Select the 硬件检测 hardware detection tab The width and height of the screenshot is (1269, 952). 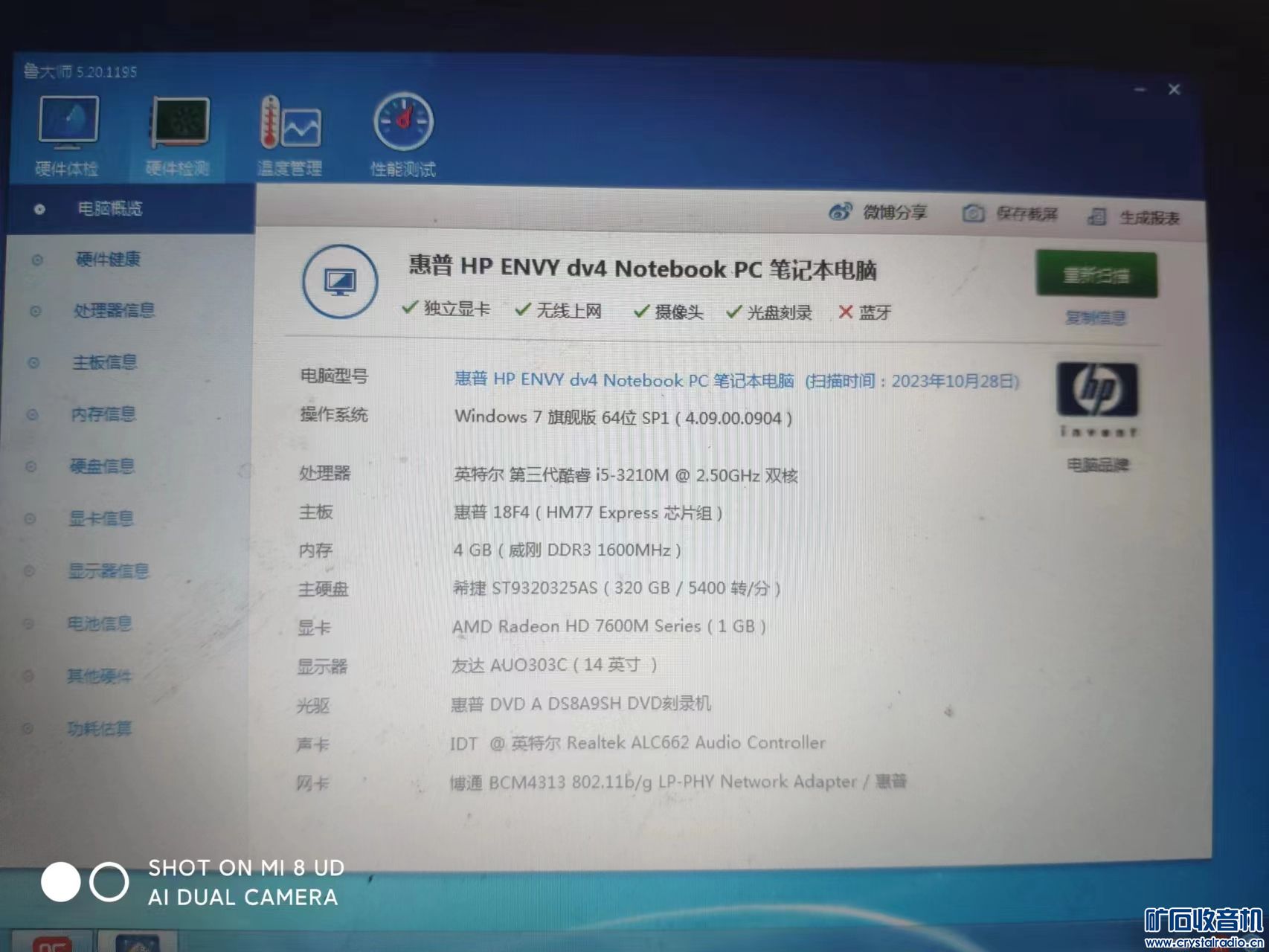[x=179, y=136]
